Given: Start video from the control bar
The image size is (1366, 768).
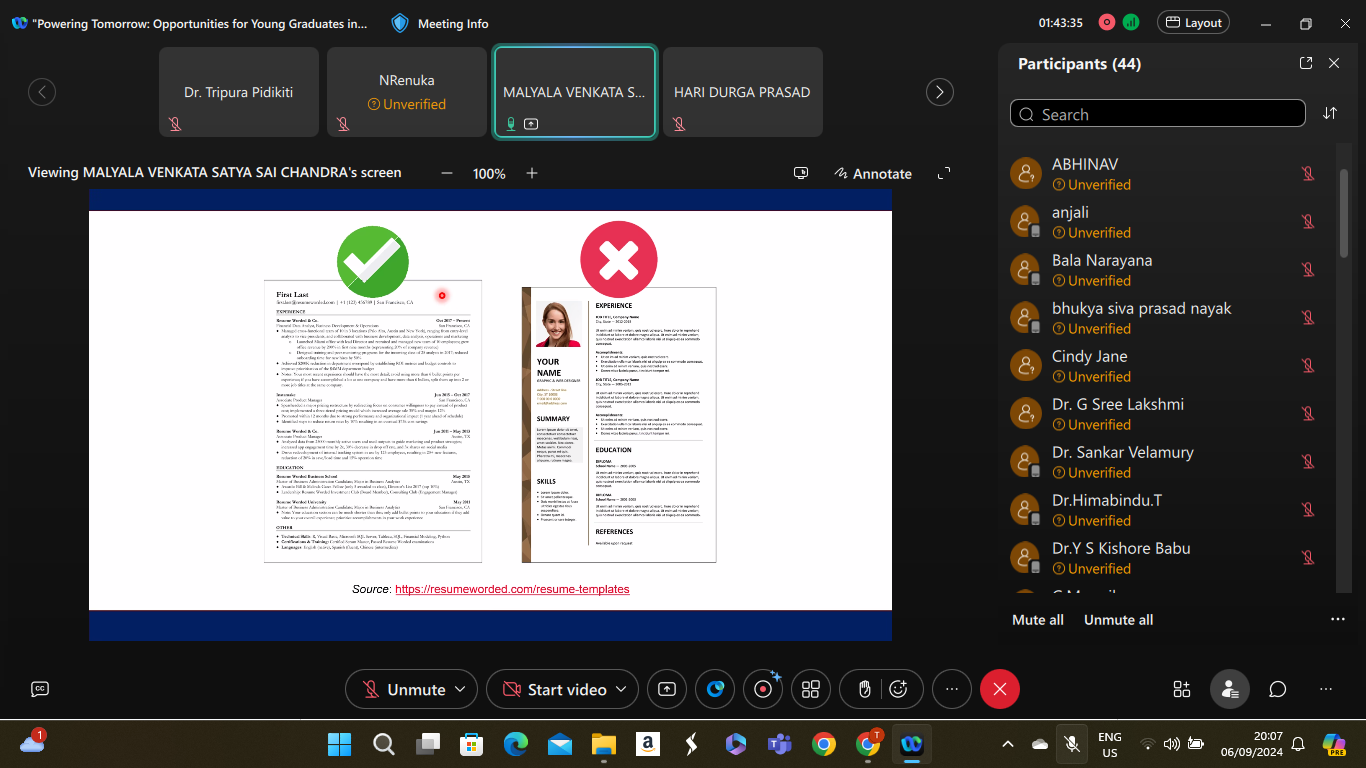Looking at the screenshot, I should pos(555,689).
